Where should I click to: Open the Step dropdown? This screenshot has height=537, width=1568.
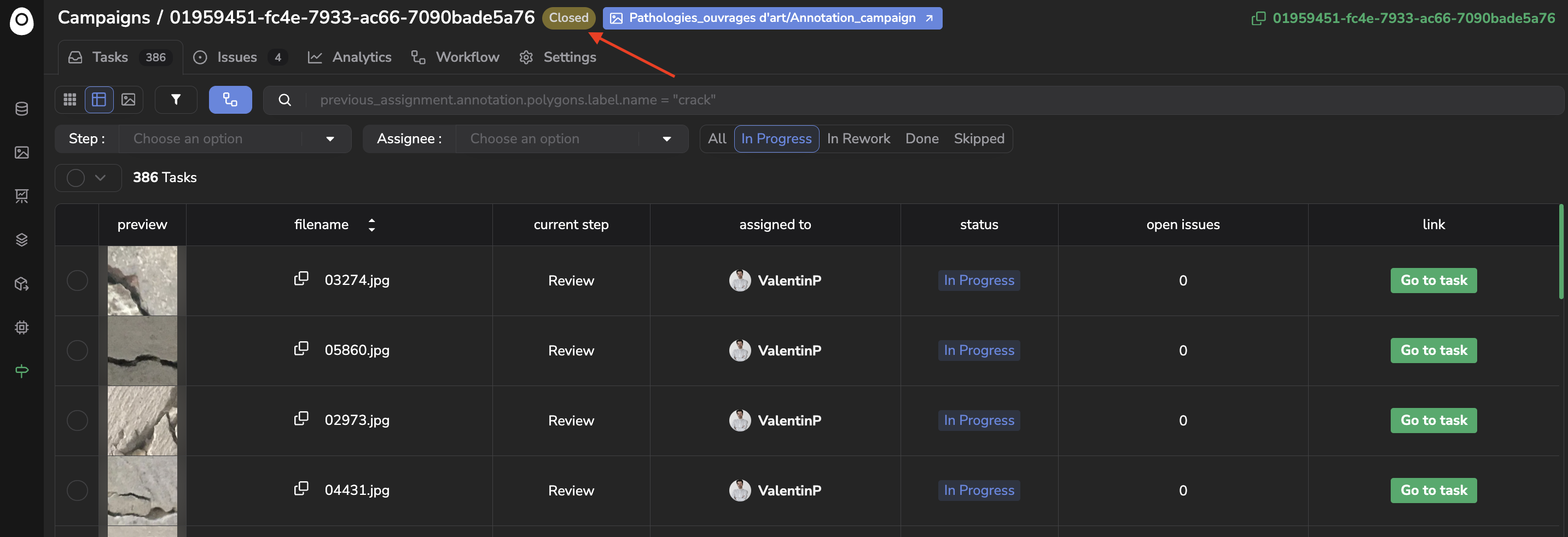coord(234,139)
